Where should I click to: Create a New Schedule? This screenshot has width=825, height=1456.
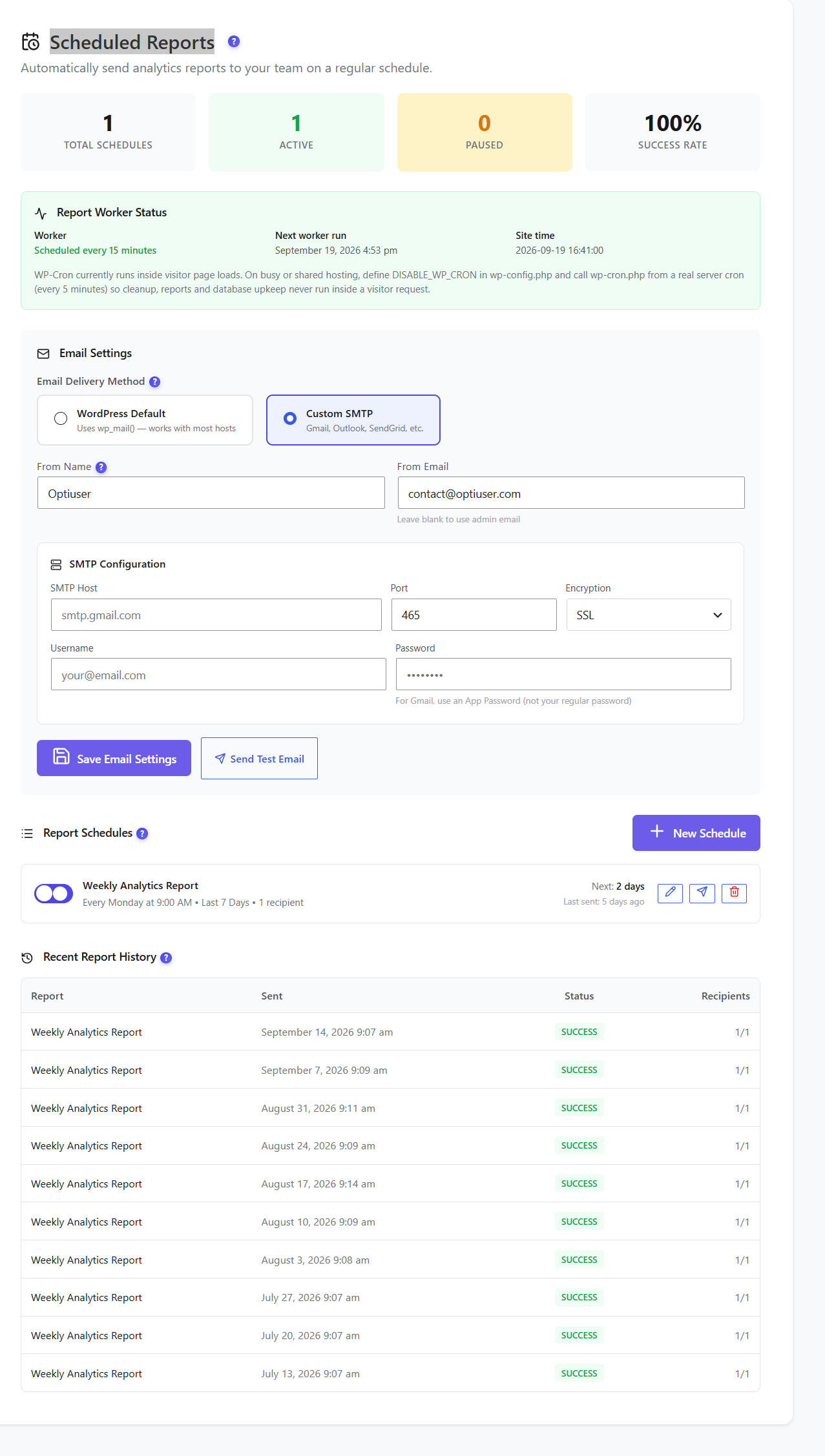pyautogui.click(x=696, y=833)
